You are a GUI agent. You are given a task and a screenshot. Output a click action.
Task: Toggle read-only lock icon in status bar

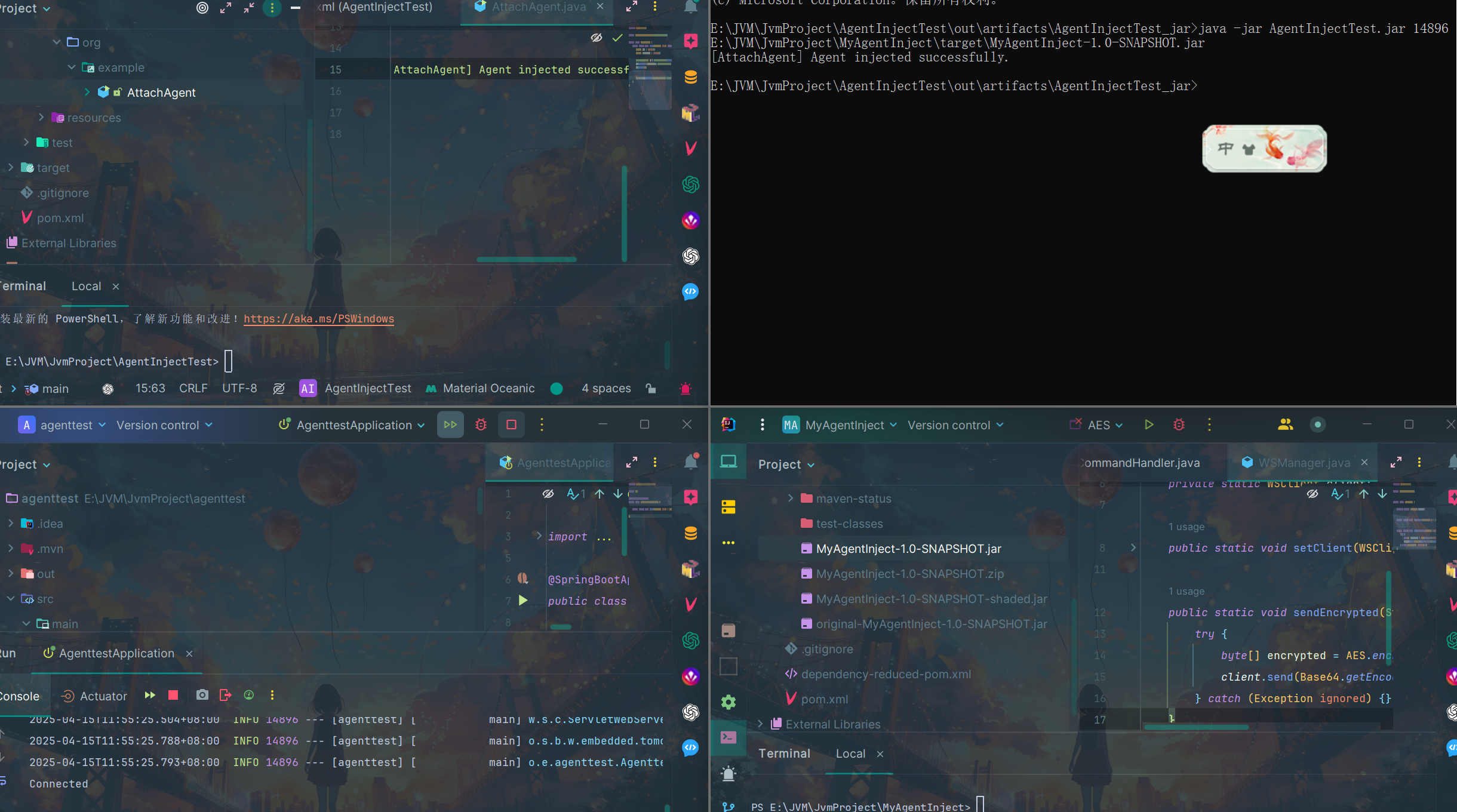coord(651,389)
